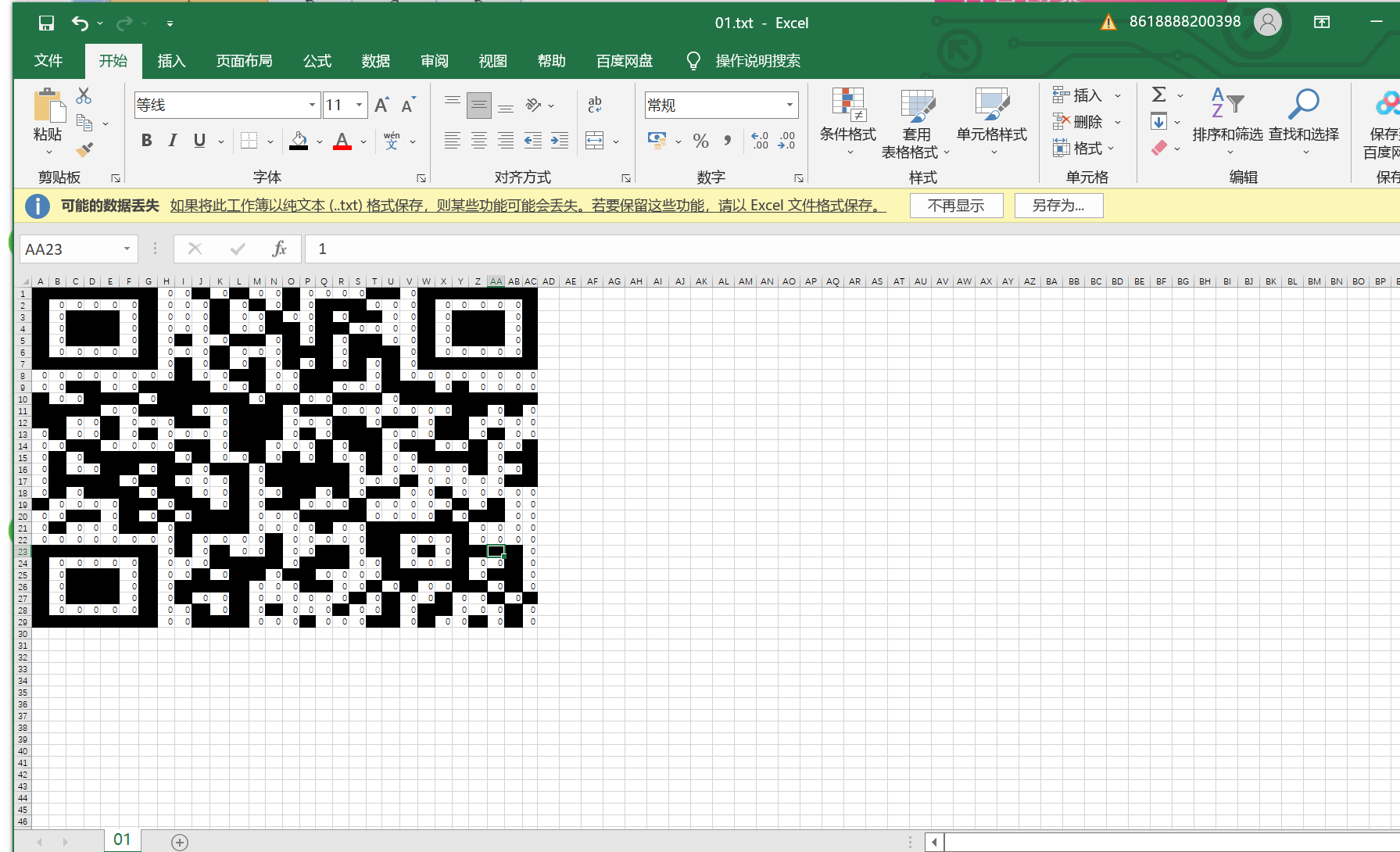Click the Wrap Text ab icon

pos(595,105)
